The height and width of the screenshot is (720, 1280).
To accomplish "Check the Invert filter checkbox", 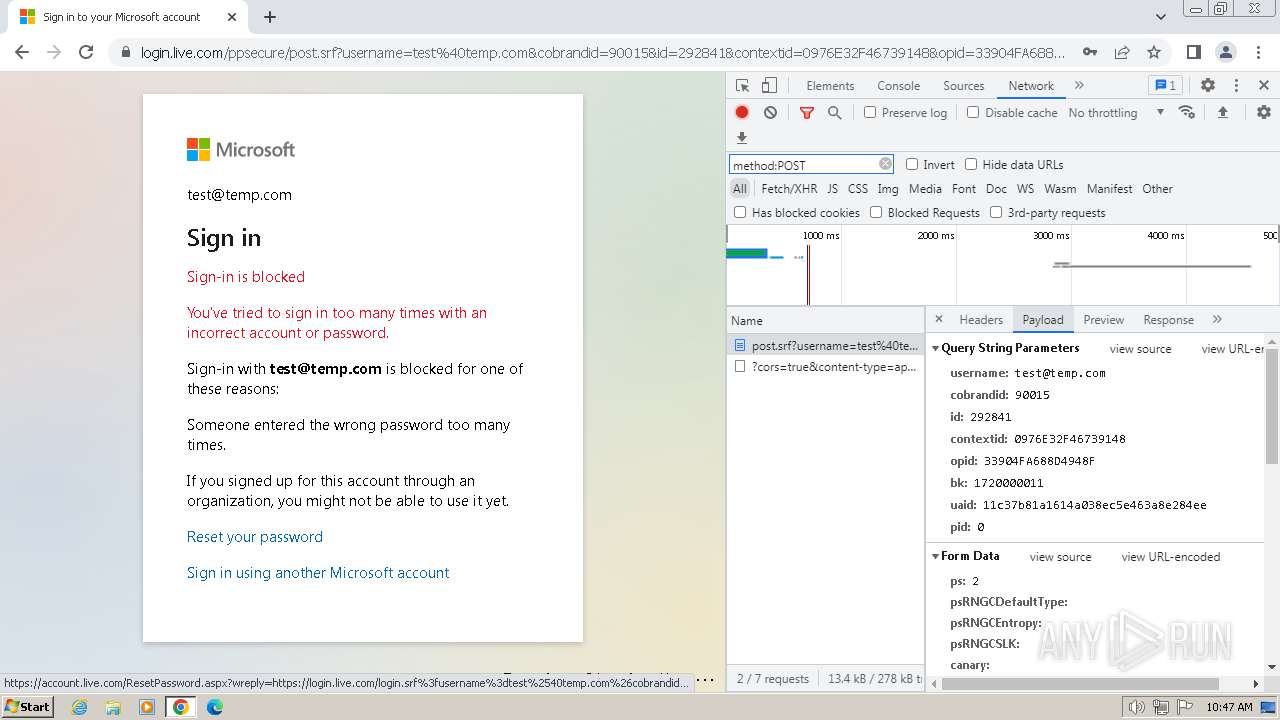I will click(912, 164).
